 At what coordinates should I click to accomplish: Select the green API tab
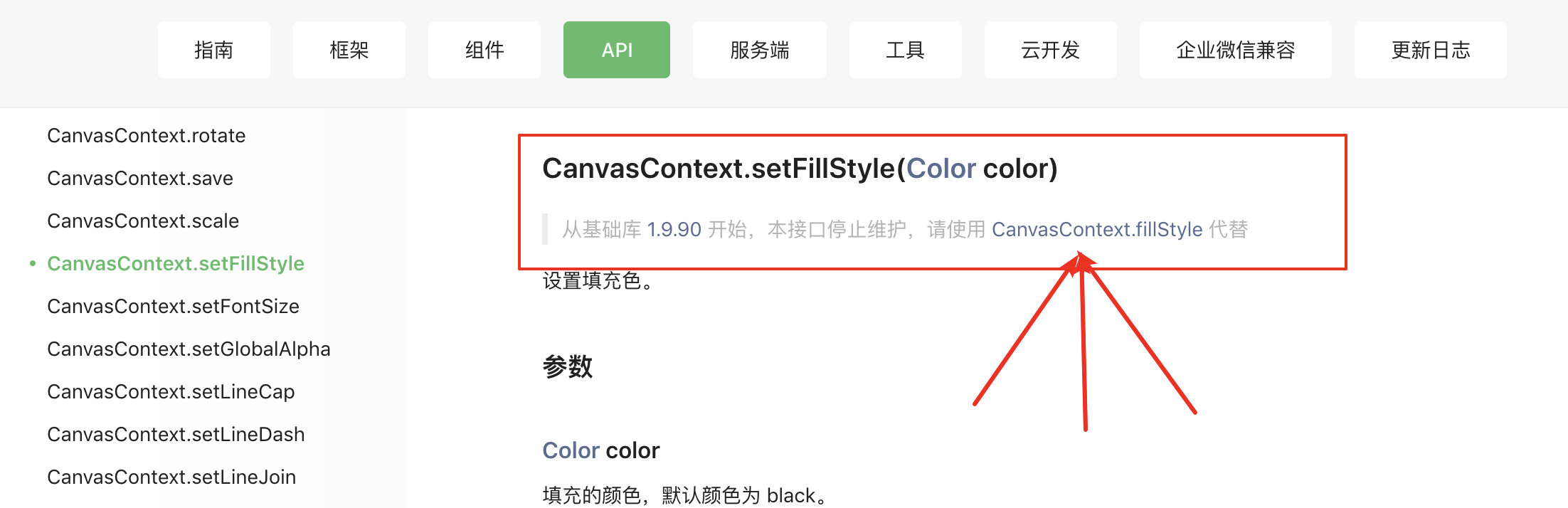point(616,50)
